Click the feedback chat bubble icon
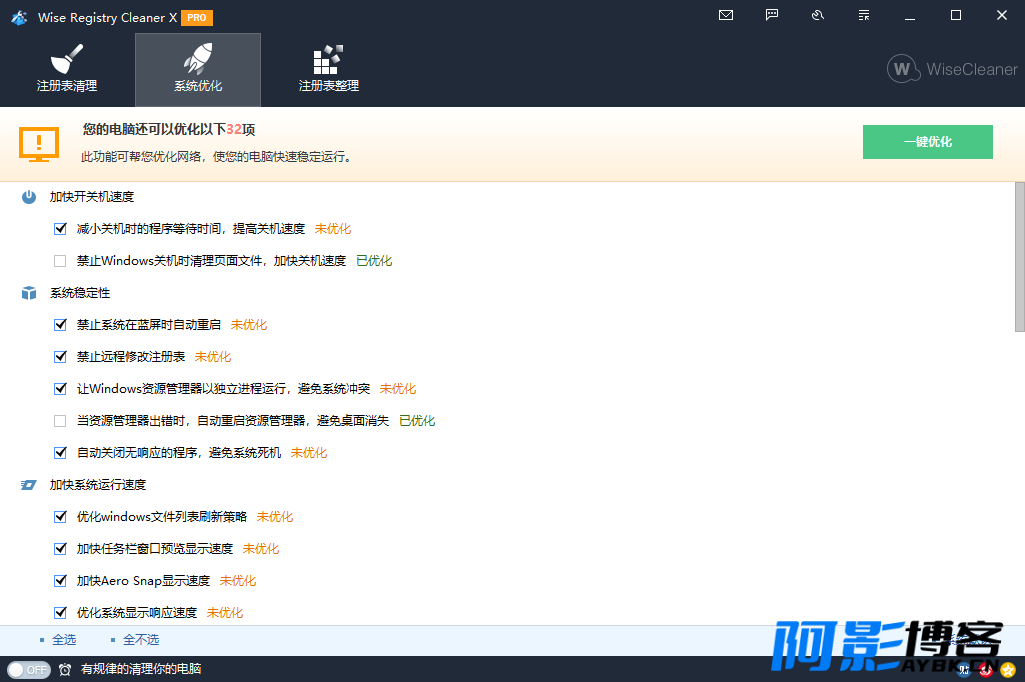 [x=772, y=15]
